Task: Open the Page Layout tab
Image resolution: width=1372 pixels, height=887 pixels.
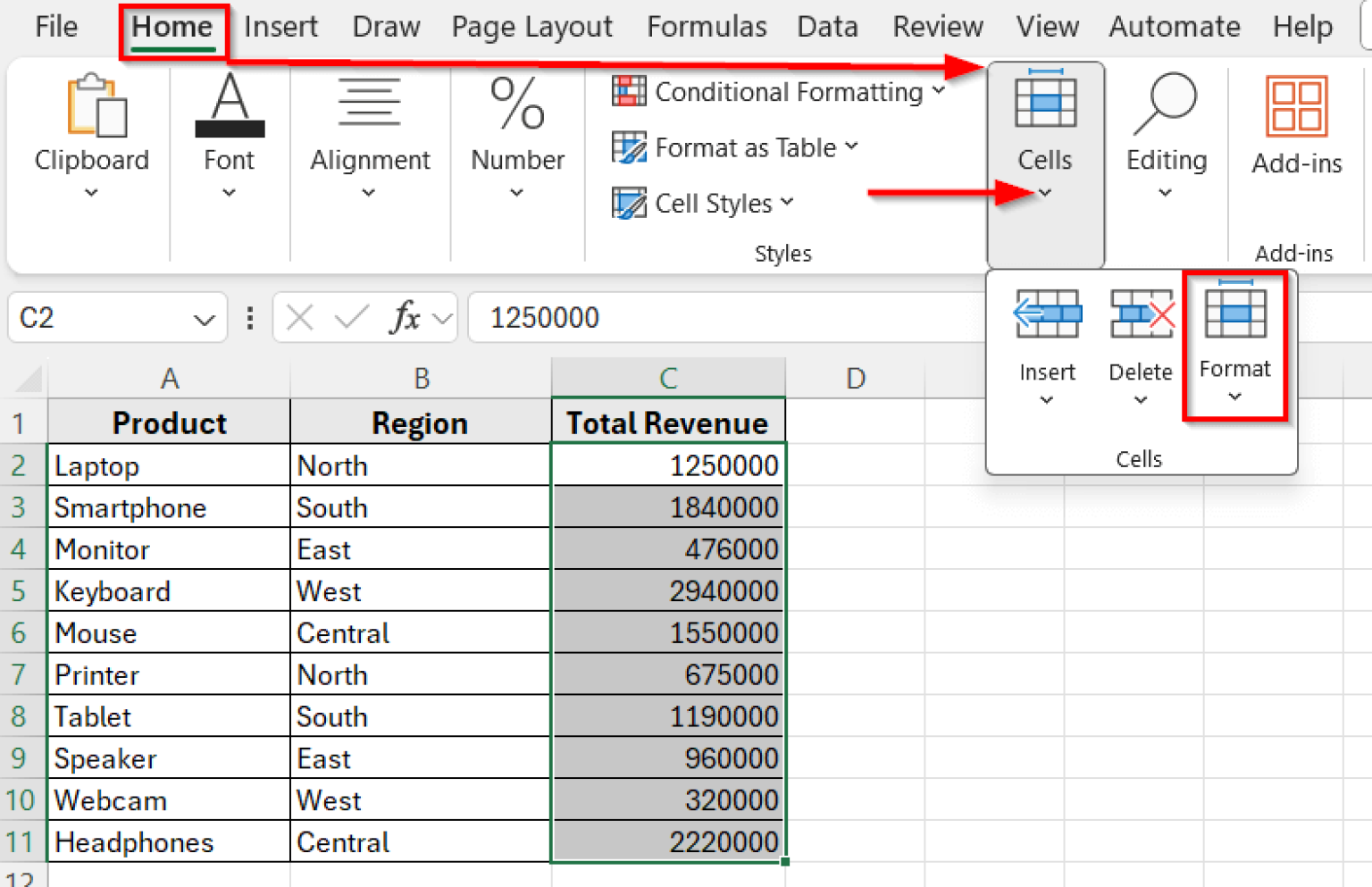Action: click(531, 27)
